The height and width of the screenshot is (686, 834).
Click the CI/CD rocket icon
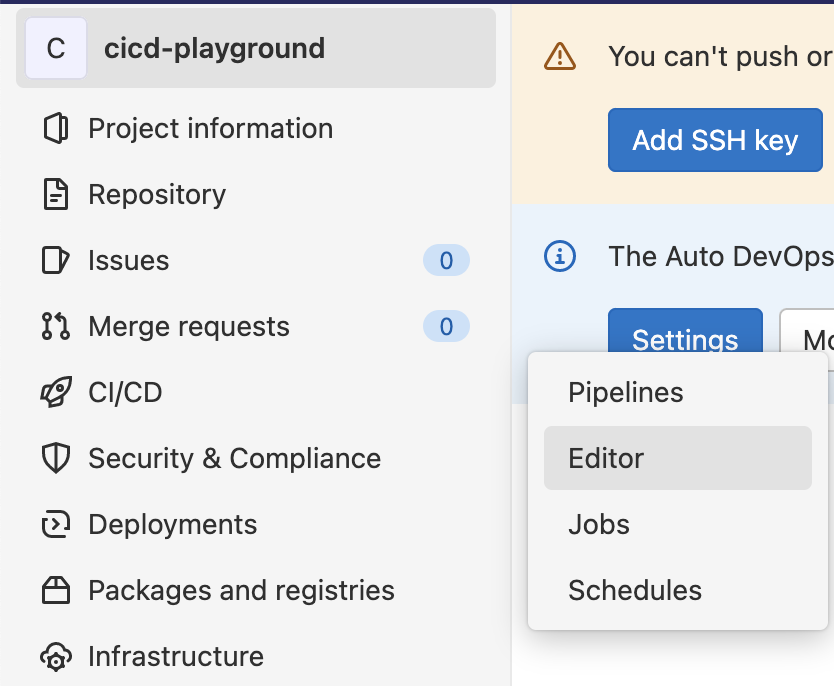coord(55,393)
